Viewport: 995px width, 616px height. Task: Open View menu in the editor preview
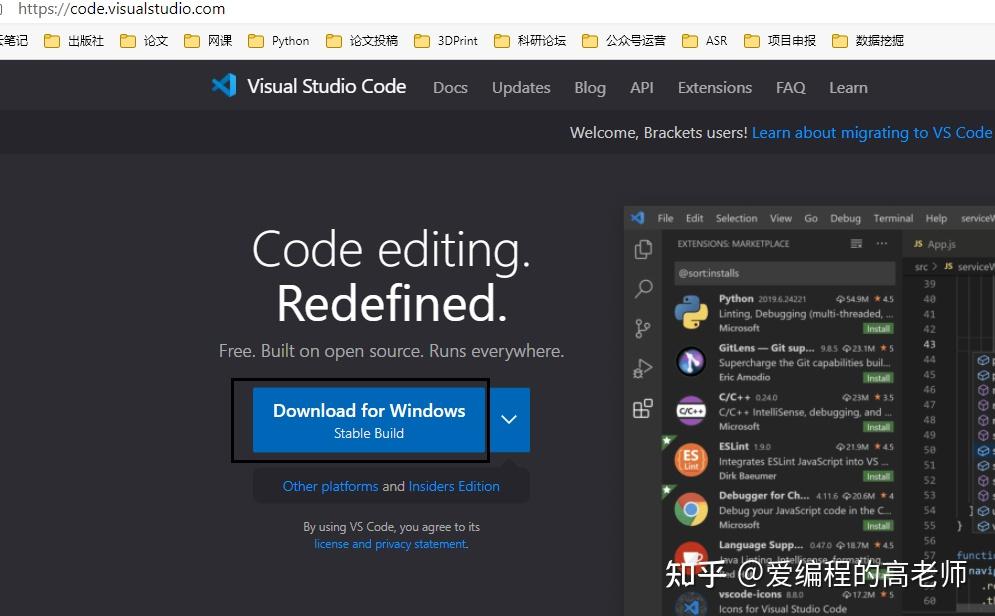pos(781,218)
